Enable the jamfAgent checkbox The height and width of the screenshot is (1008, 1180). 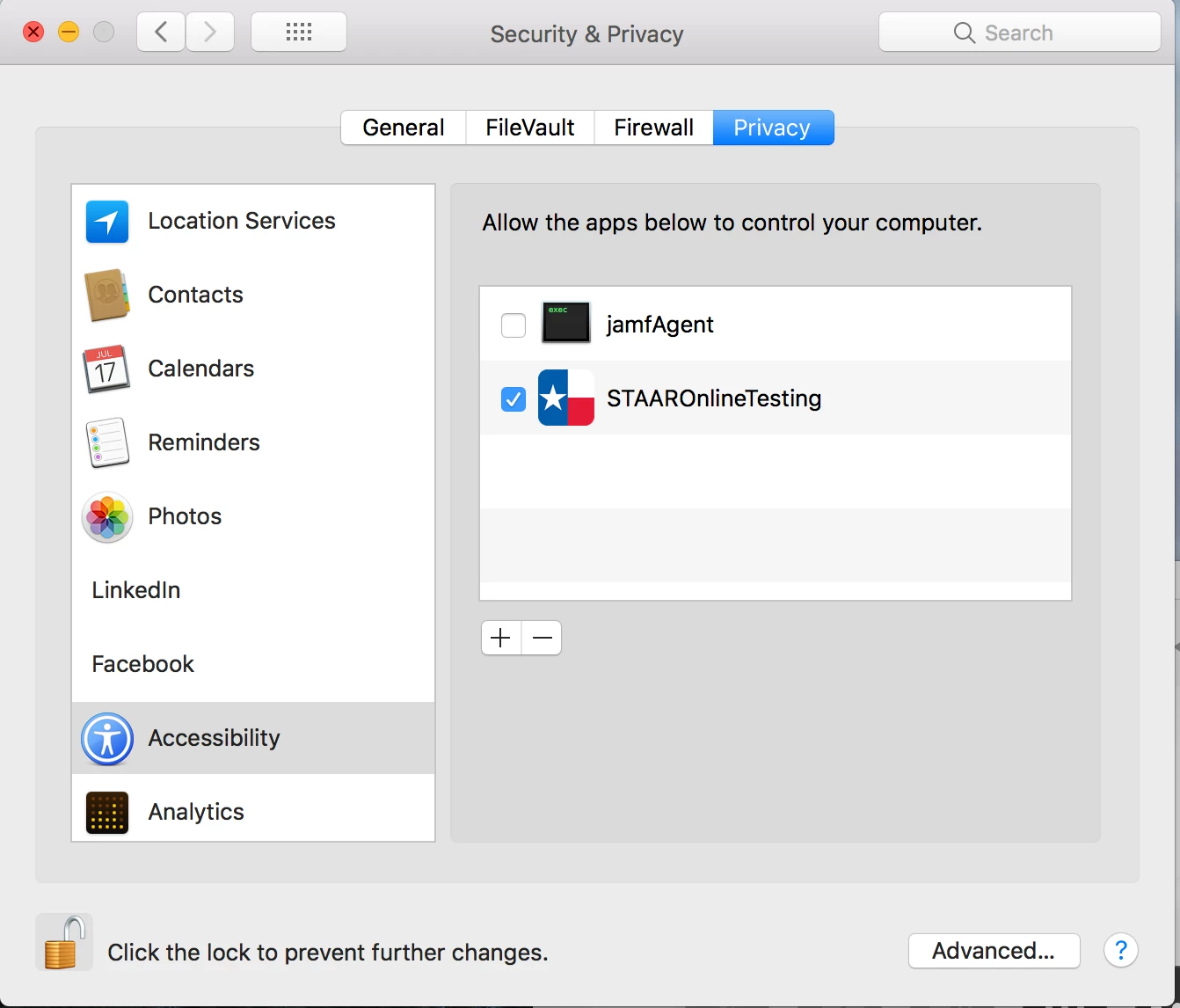point(514,325)
